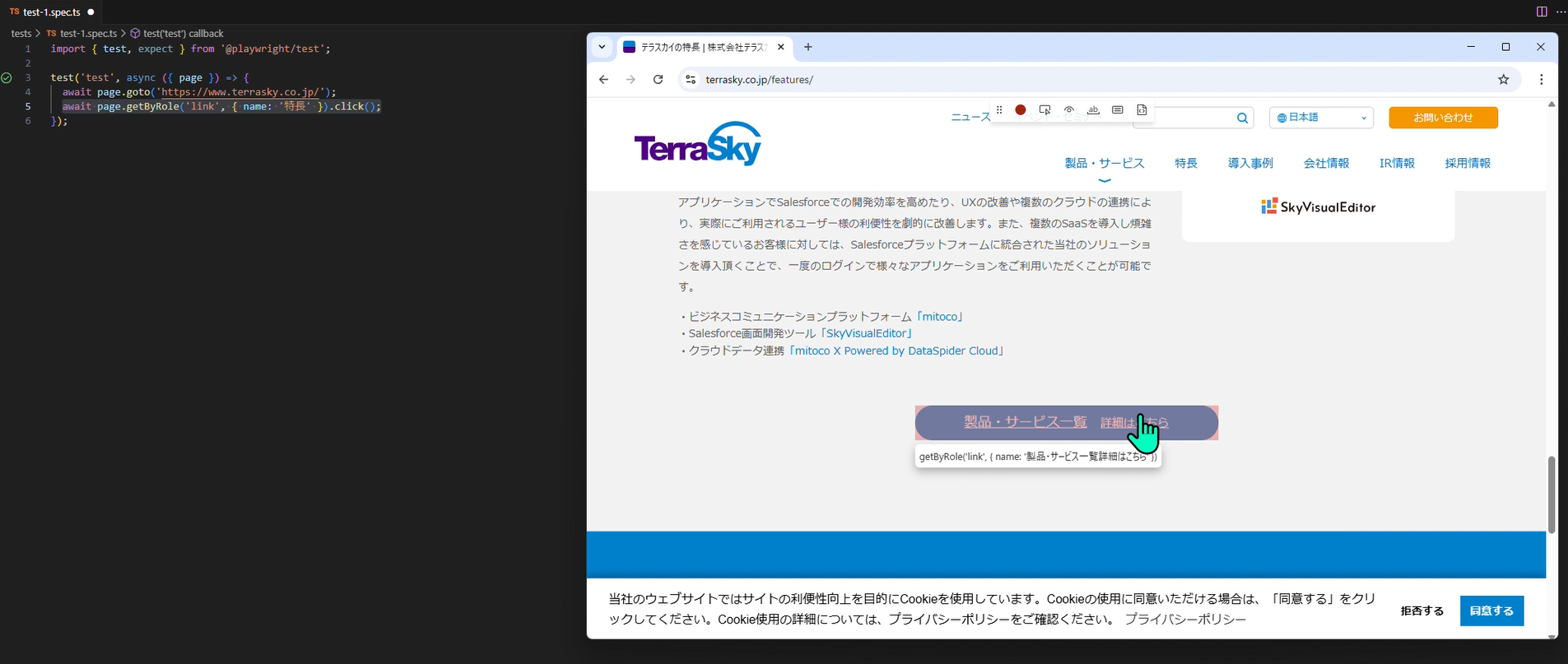Click the site search magnifier icon
Viewport: 1568px width, 664px height.
(x=1242, y=118)
